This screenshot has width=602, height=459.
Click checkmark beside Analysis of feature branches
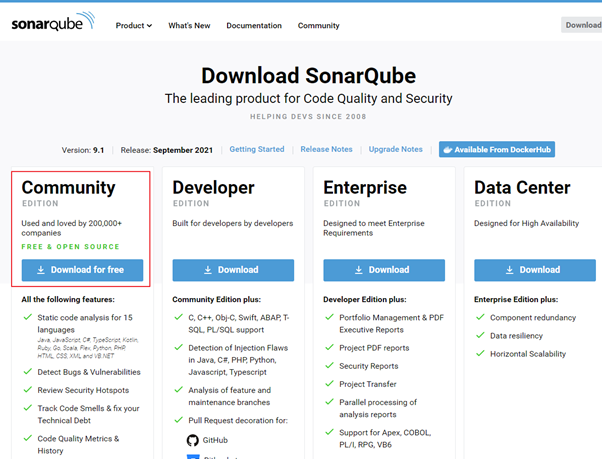179,390
